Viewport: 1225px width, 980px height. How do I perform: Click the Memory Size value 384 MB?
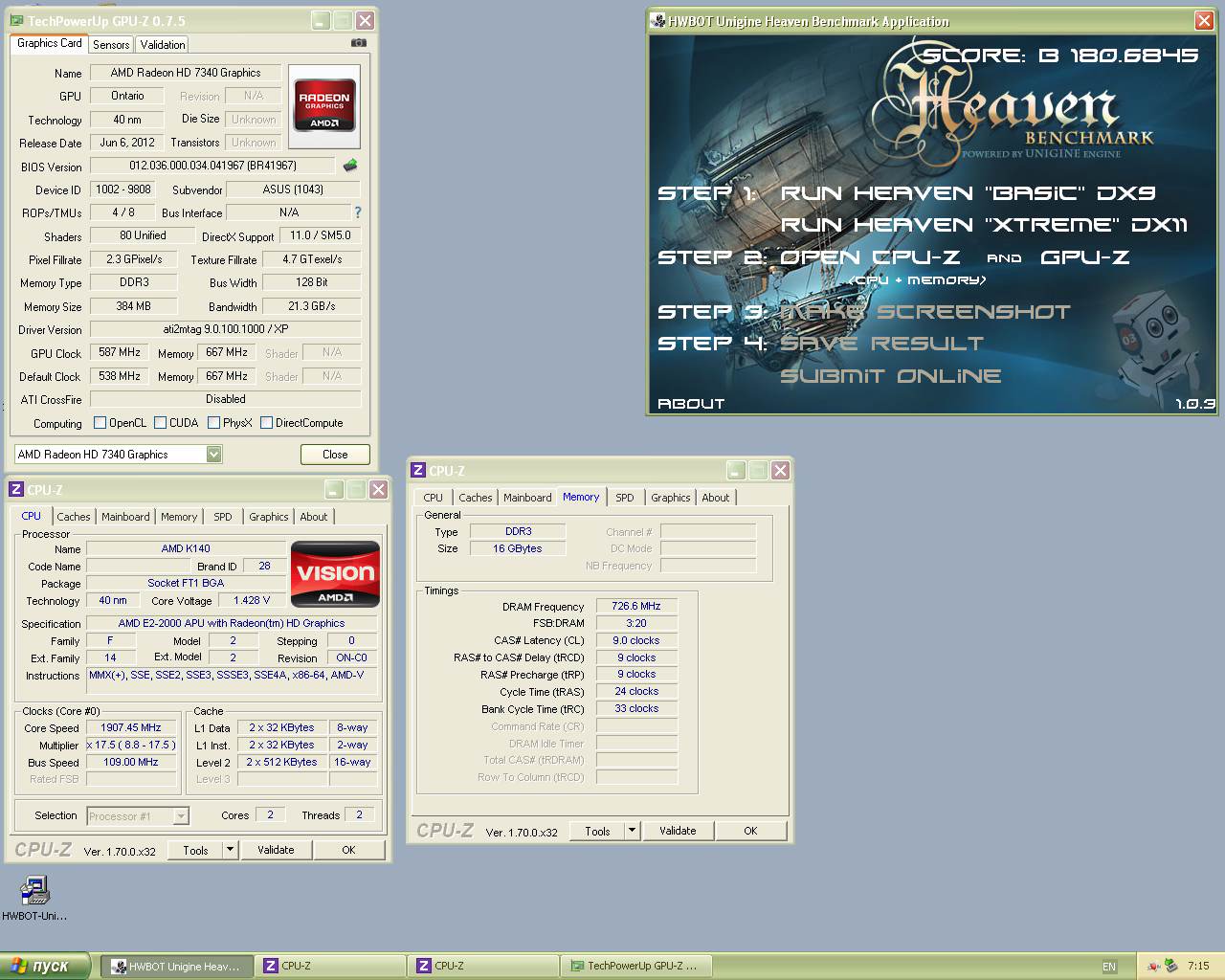[133, 306]
